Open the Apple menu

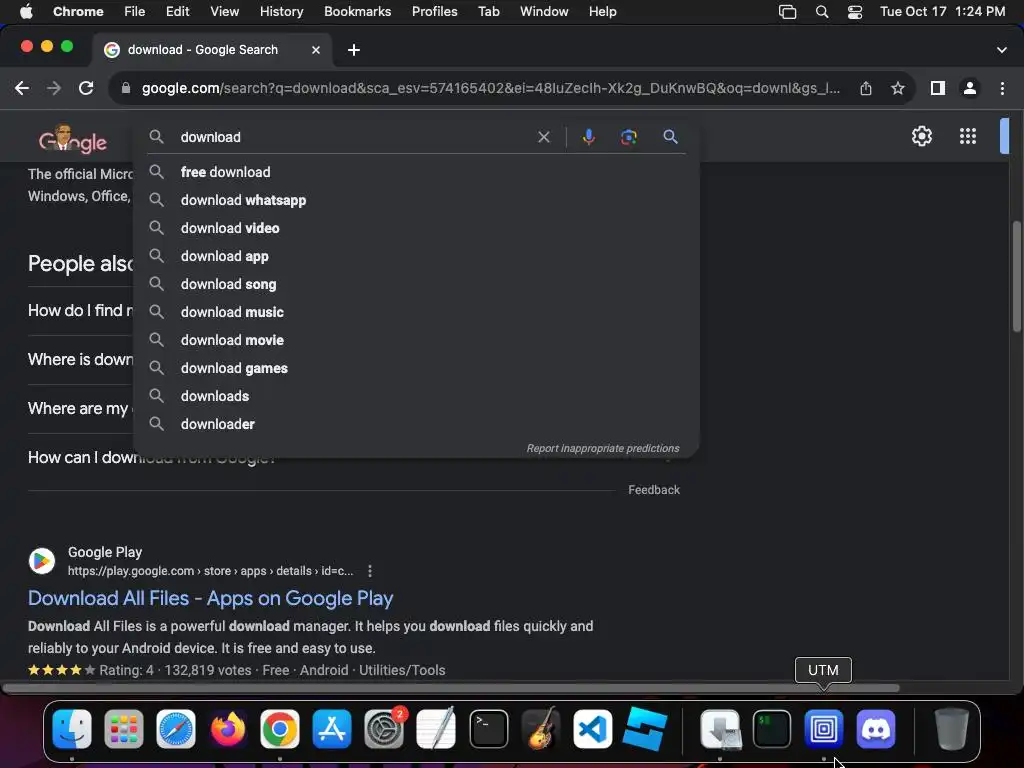point(26,12)
